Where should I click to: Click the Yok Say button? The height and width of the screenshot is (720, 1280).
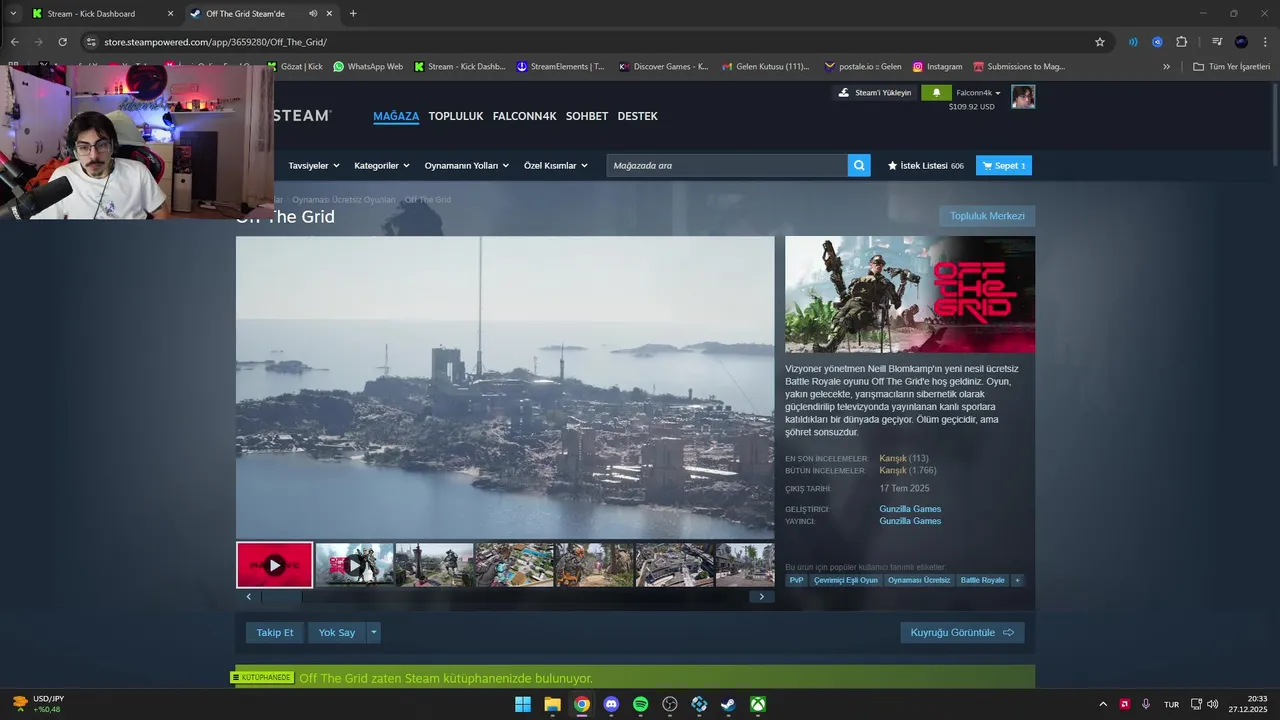(337, 632)
